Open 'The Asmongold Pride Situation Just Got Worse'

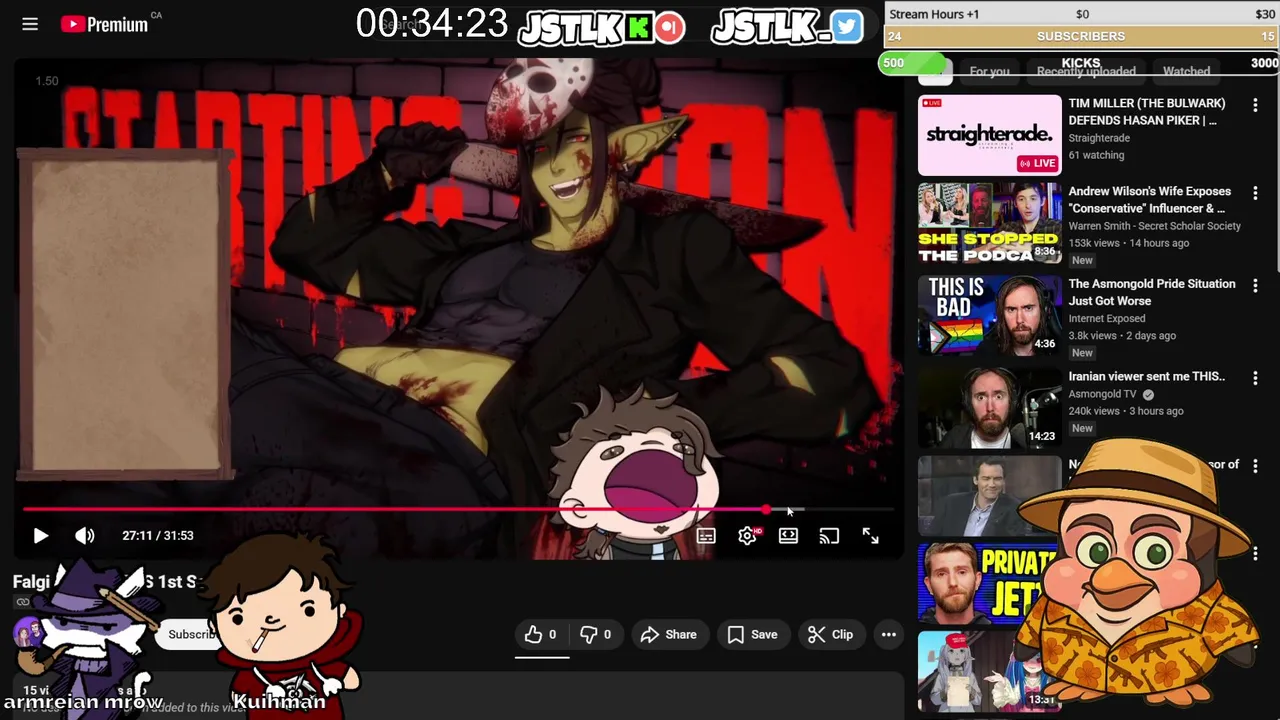(x=1152, y=292)
